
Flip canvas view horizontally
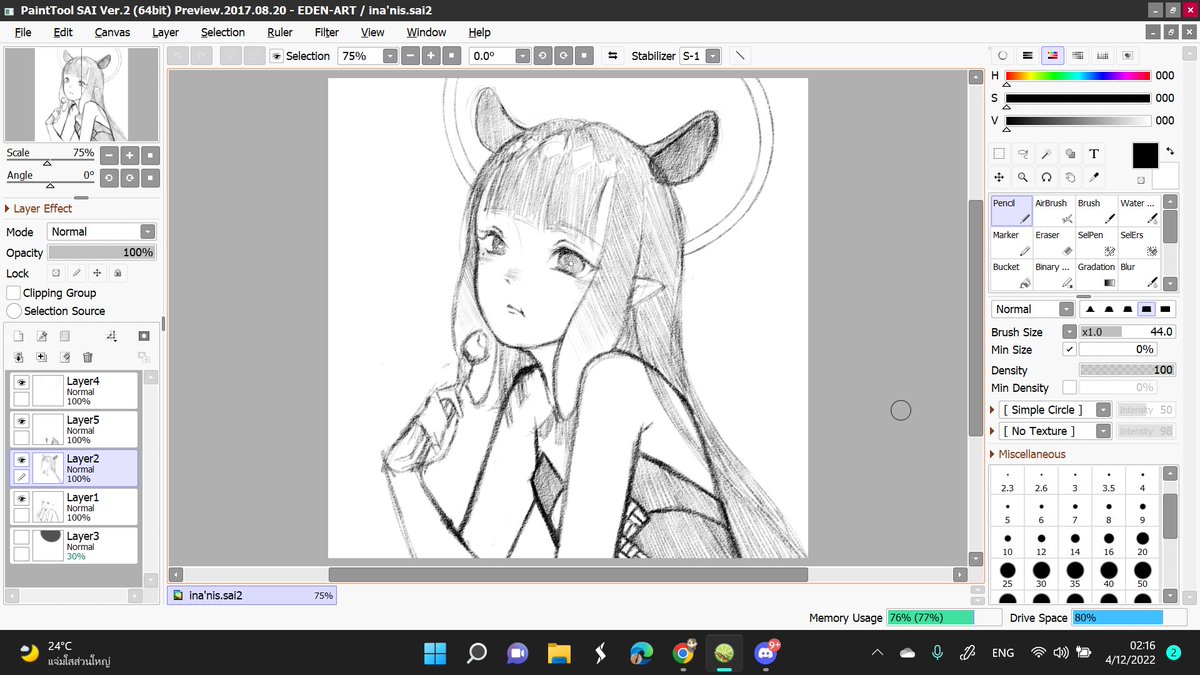coord(613,56)
